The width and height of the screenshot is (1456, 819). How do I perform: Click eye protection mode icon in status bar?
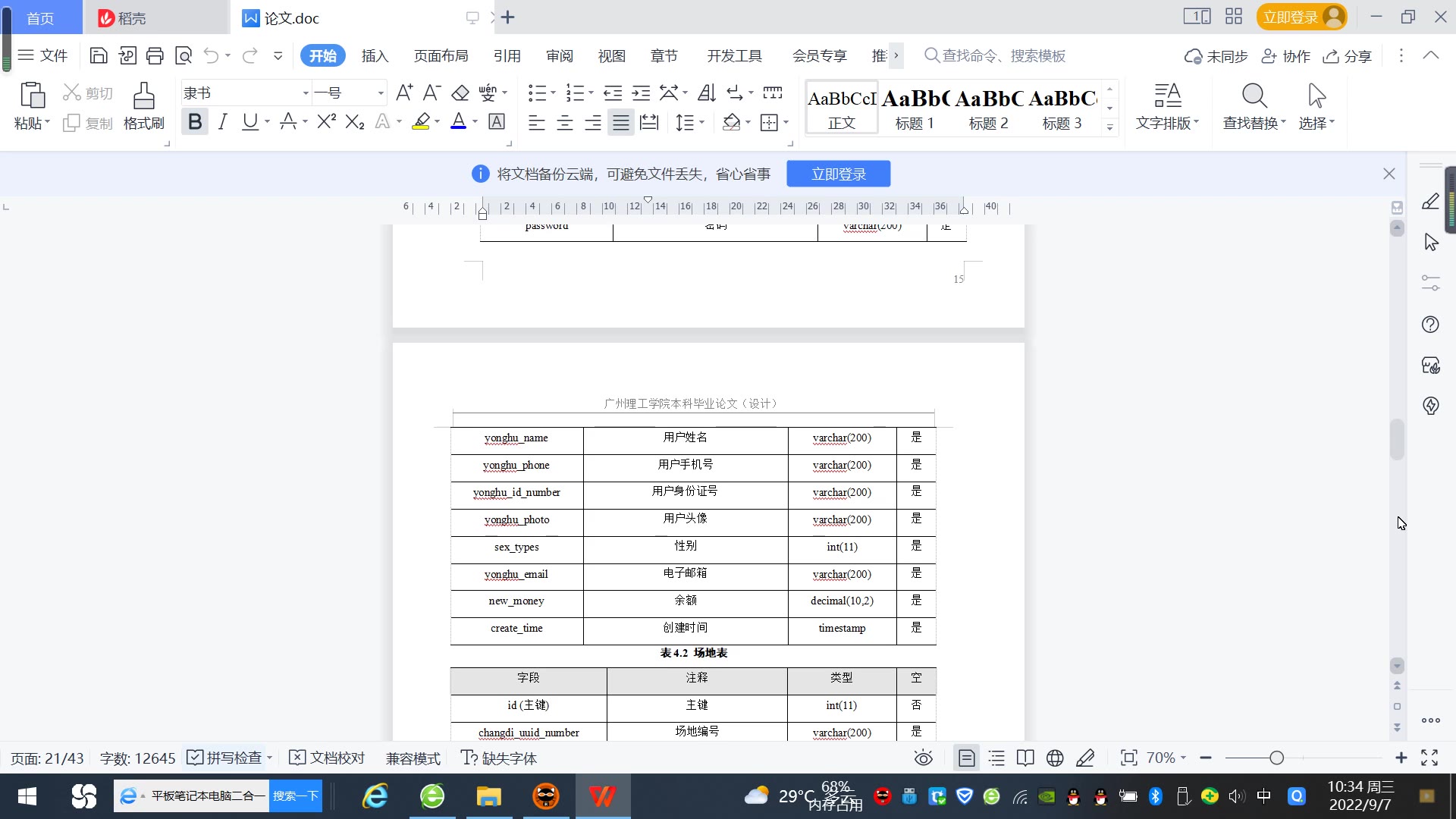923,758
